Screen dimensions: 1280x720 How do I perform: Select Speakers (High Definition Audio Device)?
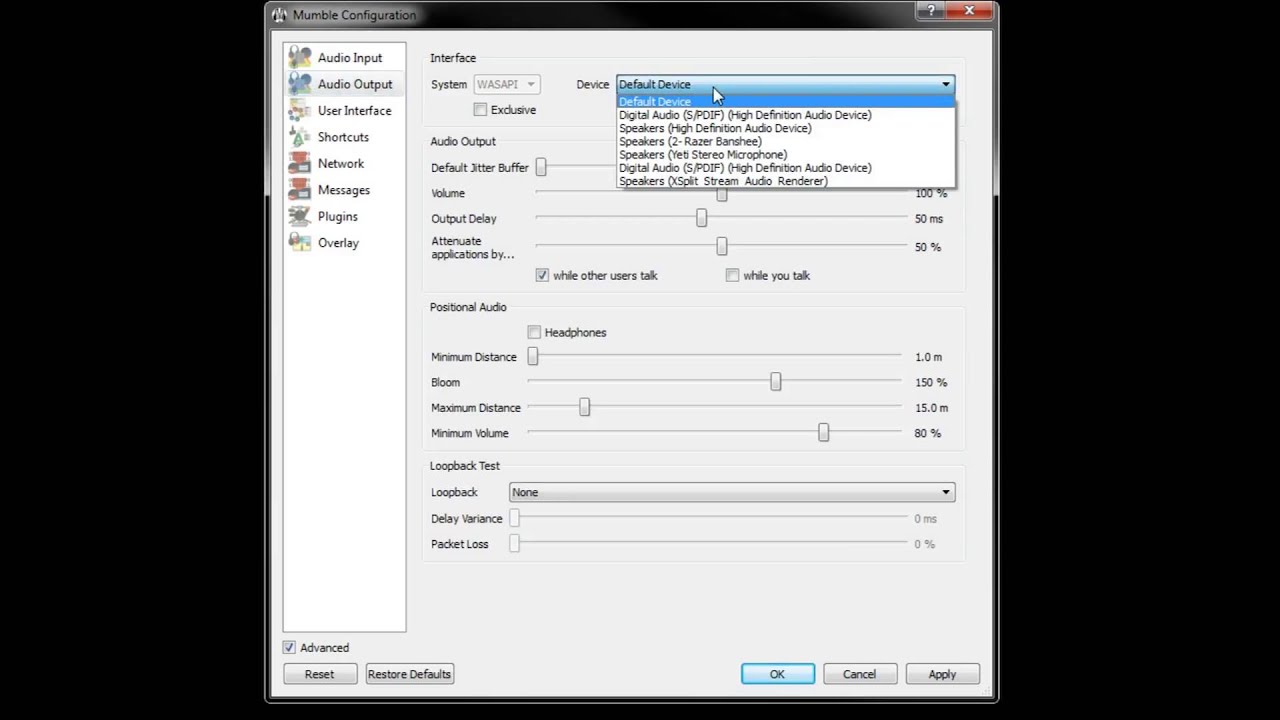786,128
